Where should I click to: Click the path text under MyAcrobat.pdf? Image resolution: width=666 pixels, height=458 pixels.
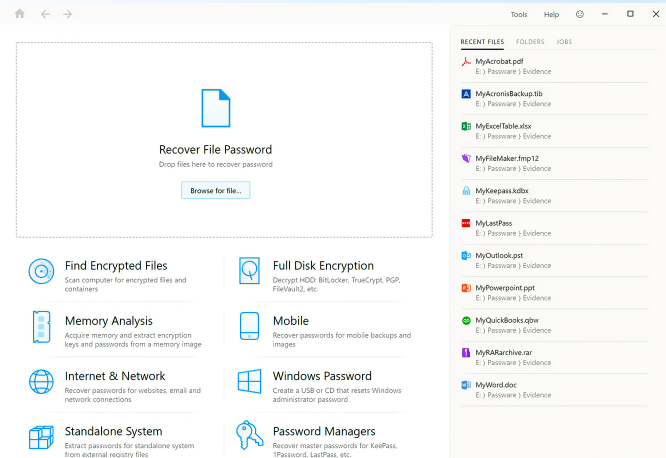513,71
